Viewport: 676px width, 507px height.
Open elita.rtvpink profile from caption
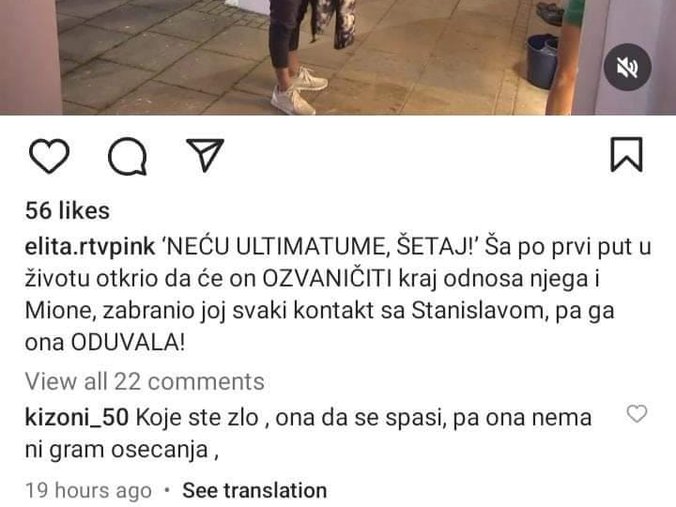(x=90, y=247)
